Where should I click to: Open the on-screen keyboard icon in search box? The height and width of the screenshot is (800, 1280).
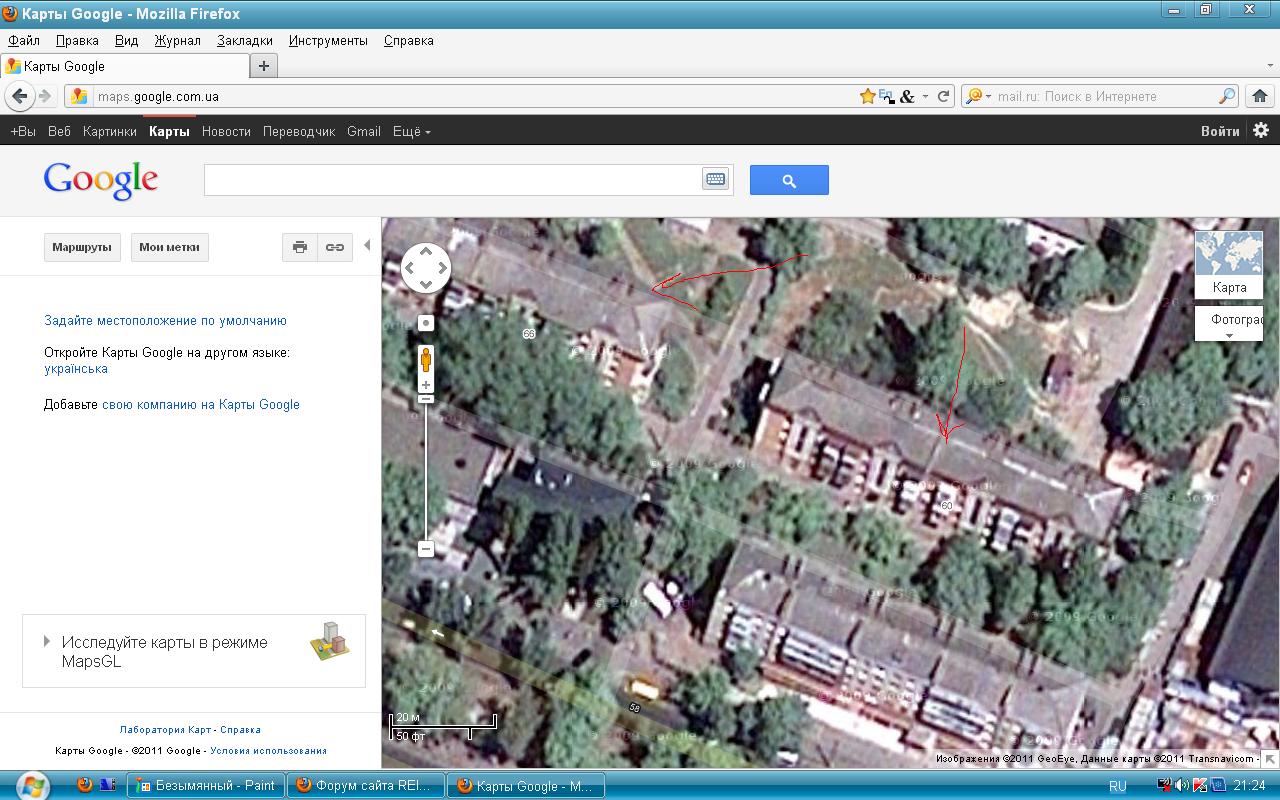point(715,180)
